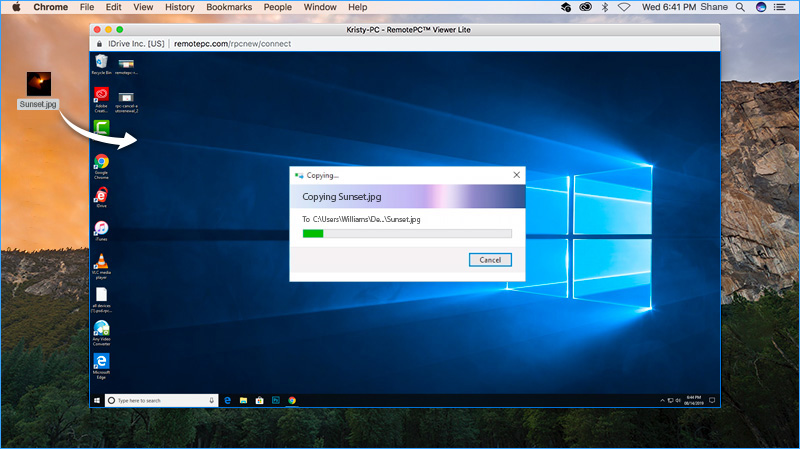Click the Windows Start button

tap(97, 400)
